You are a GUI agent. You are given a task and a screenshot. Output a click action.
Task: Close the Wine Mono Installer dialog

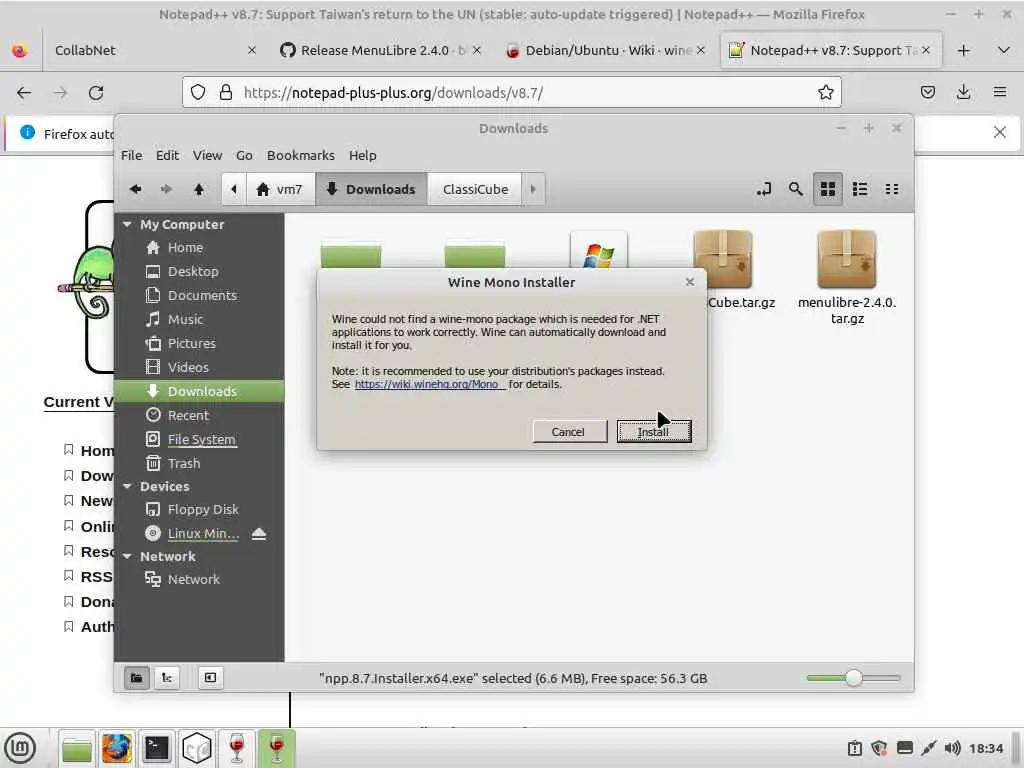690,282
